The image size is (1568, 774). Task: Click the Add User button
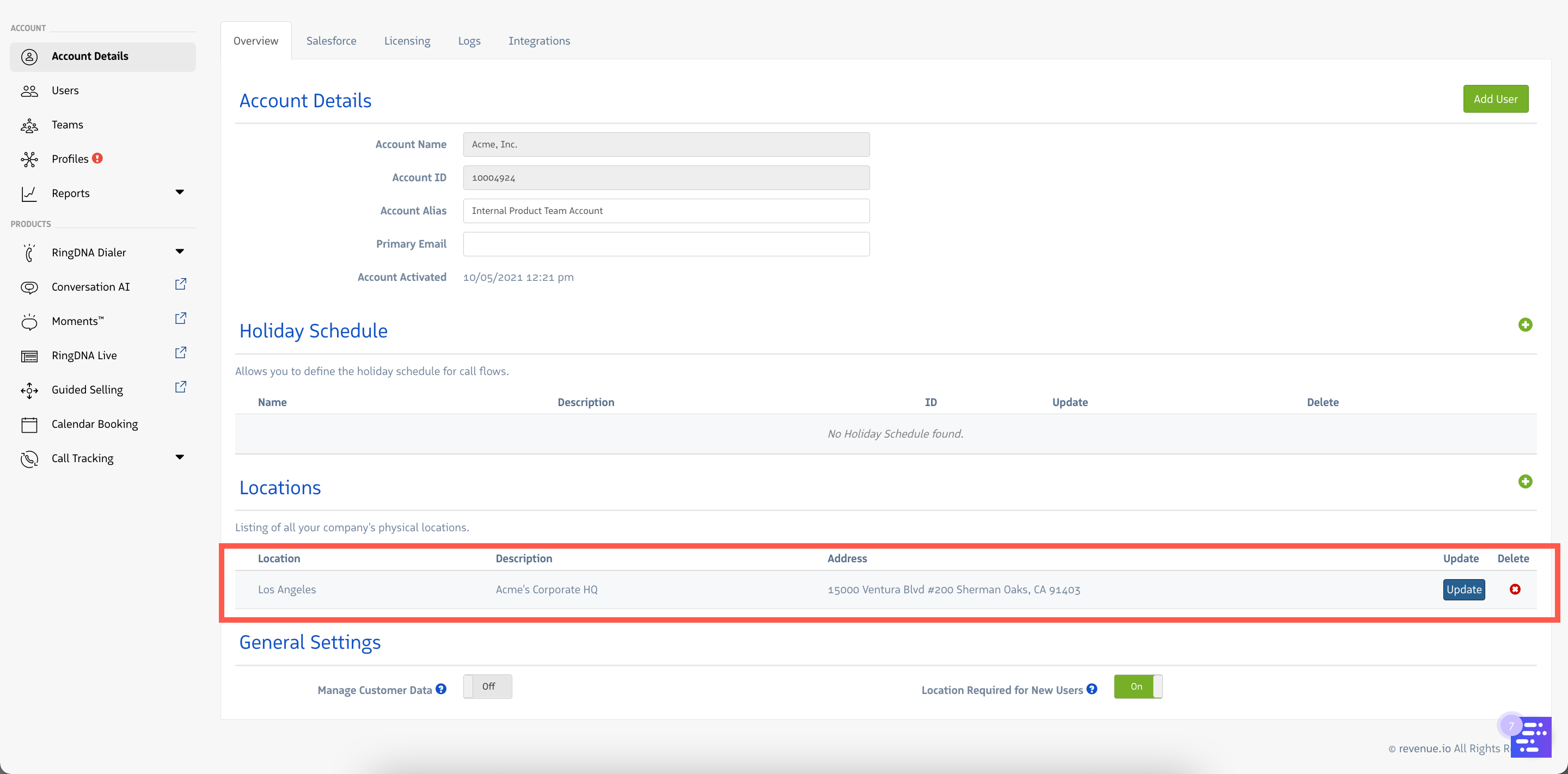(1495, 99)
